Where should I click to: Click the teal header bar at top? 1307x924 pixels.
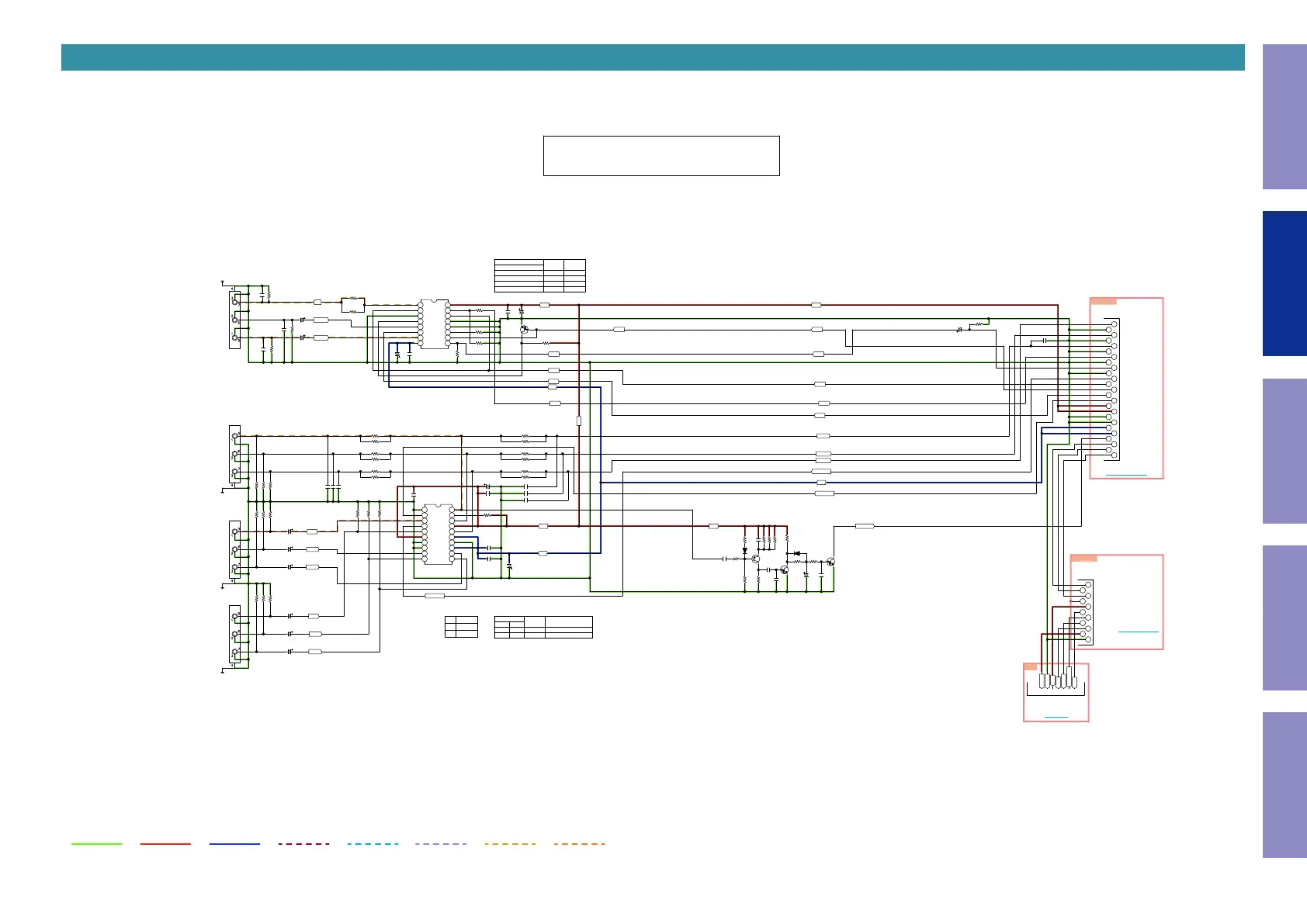(652, 57)
